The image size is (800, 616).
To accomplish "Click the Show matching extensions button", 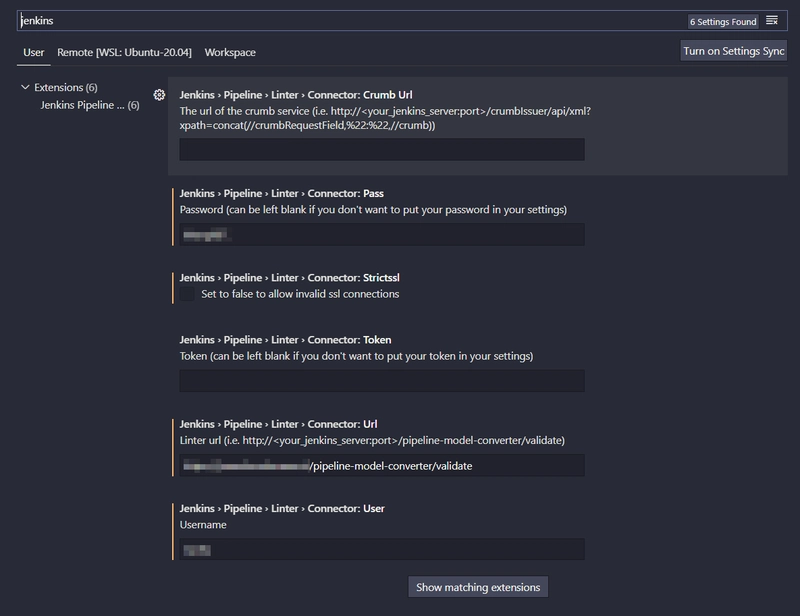I will 478,587.
